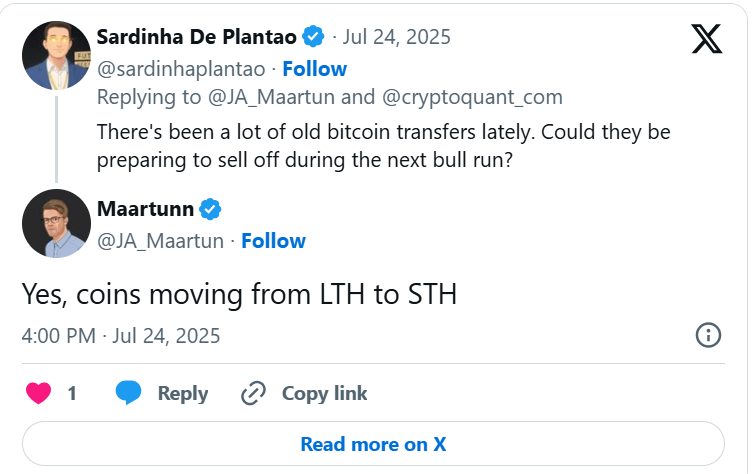Follow @sardinhaplantao
This screenshot has width=753, height=474.
[x=315, y=69]
